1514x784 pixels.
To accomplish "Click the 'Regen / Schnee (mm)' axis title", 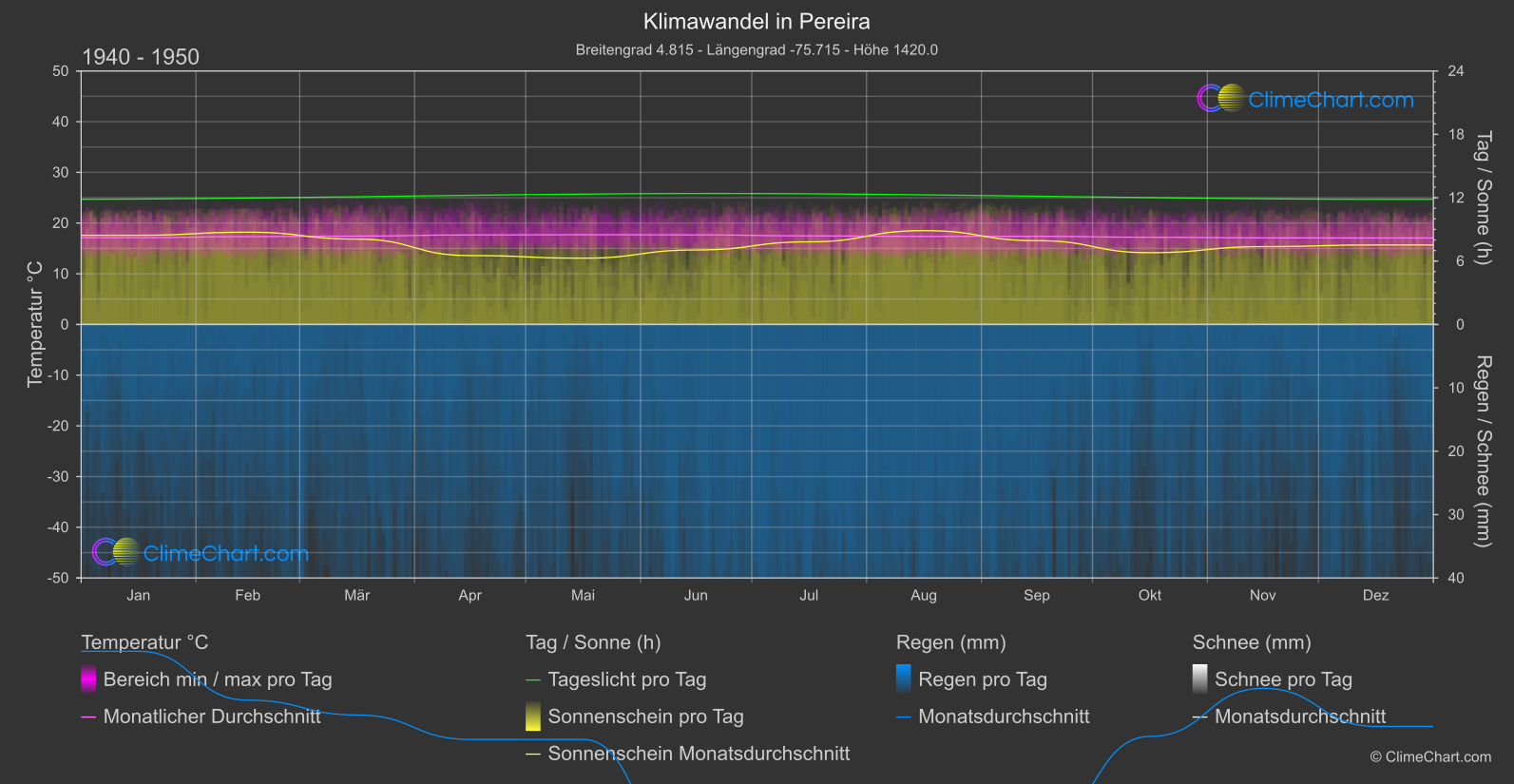I will click(x=1483, y=451).
